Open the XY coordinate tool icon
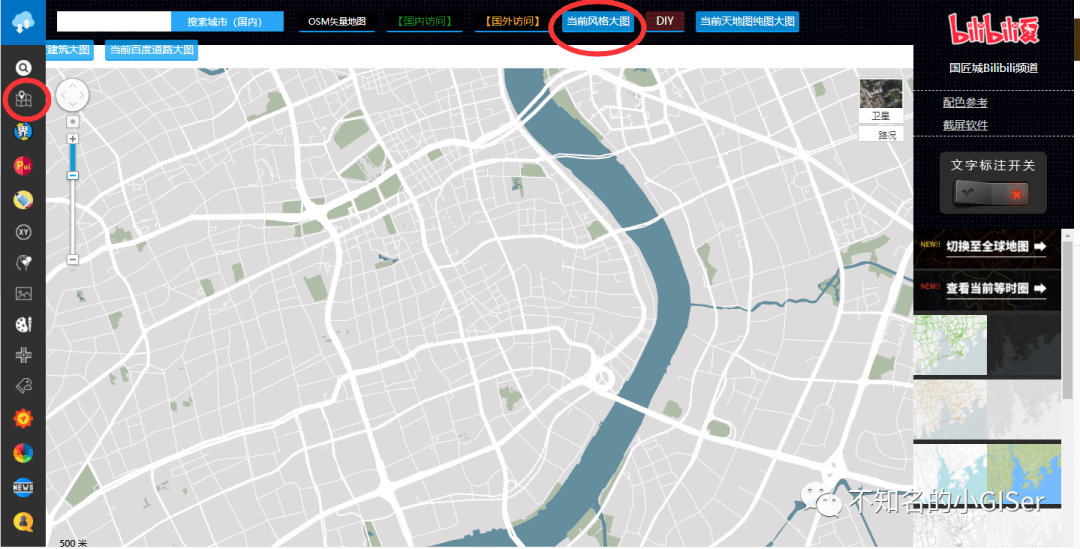1080x549 pixels. click(23, 232)
